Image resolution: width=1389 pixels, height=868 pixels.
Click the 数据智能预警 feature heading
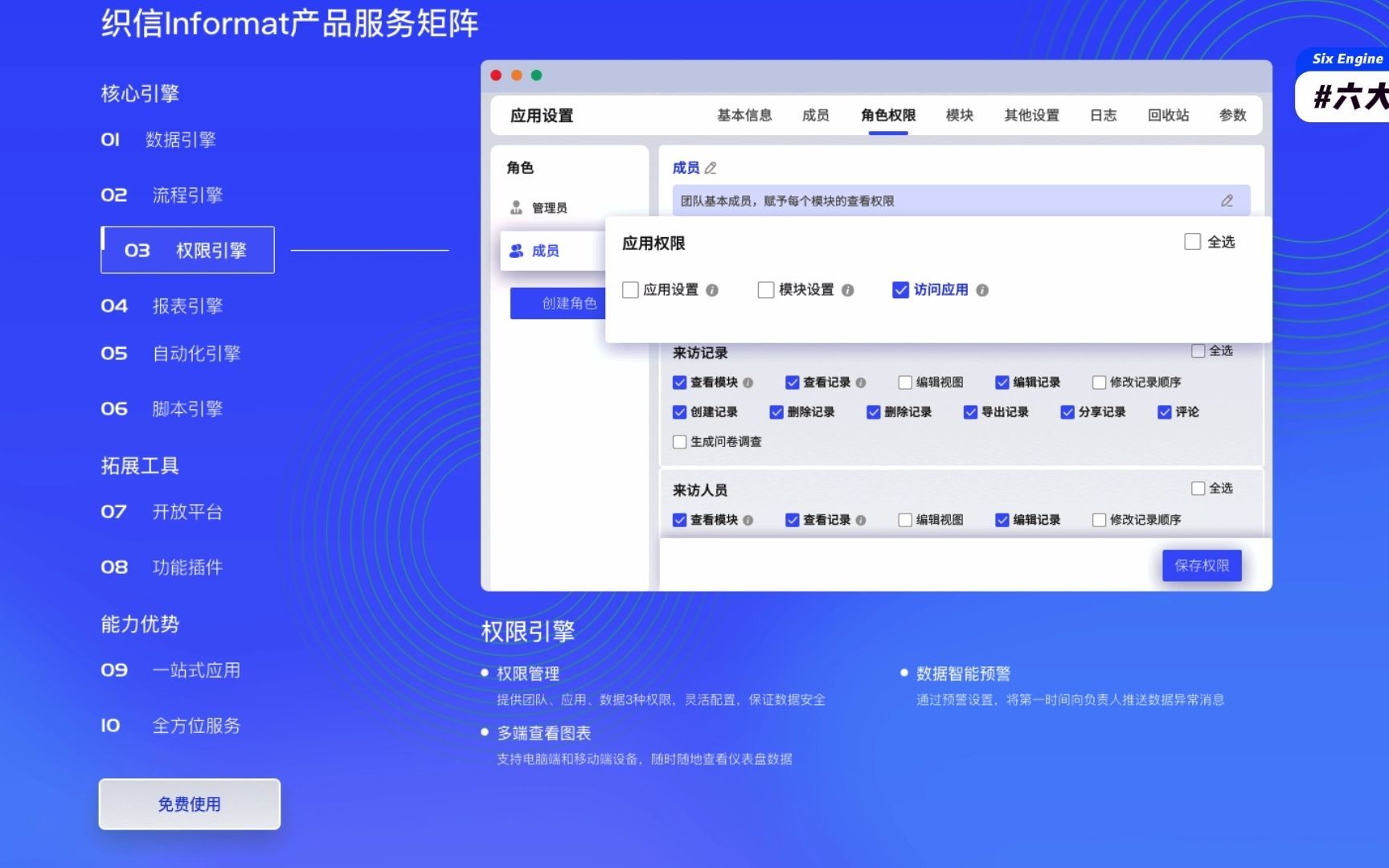click(x=963, y=674)
